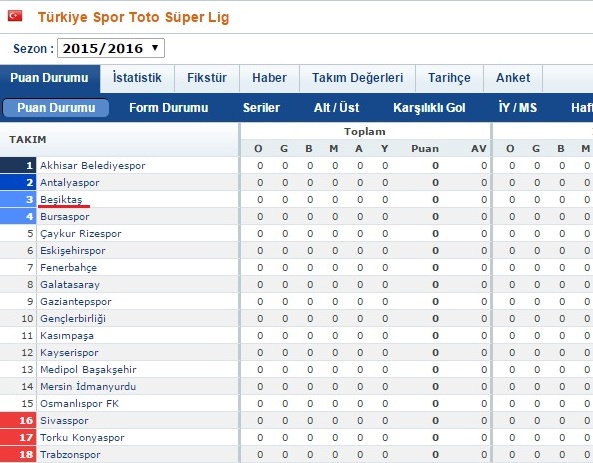
Task: Go to the Takım Değerleri tab
Action: pos(357,78)
